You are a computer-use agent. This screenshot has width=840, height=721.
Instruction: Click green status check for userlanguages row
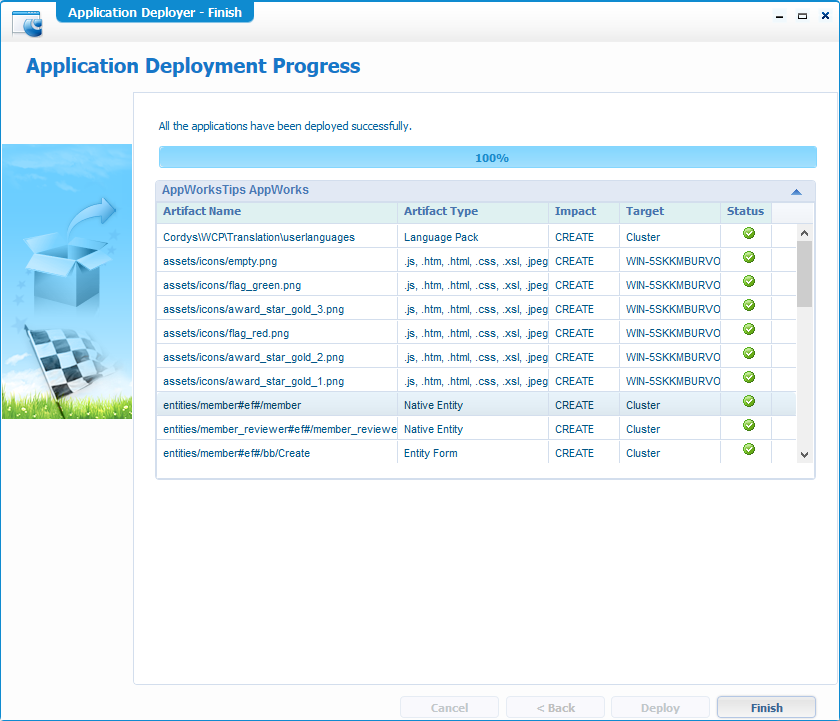pos(749,234)
